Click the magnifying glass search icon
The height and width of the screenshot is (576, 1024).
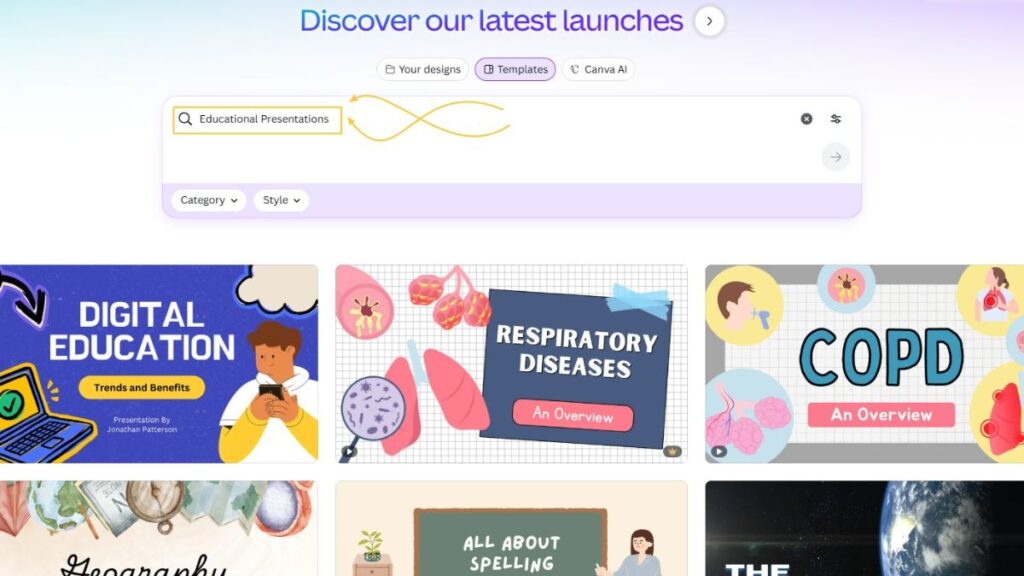(185, 119)
